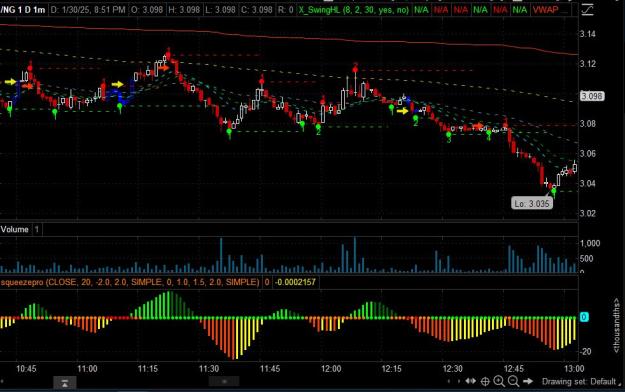Click the 3.02 label on price axis
Image resolution: width=625 pixels, height=392 pixels.
click(588, 213)
